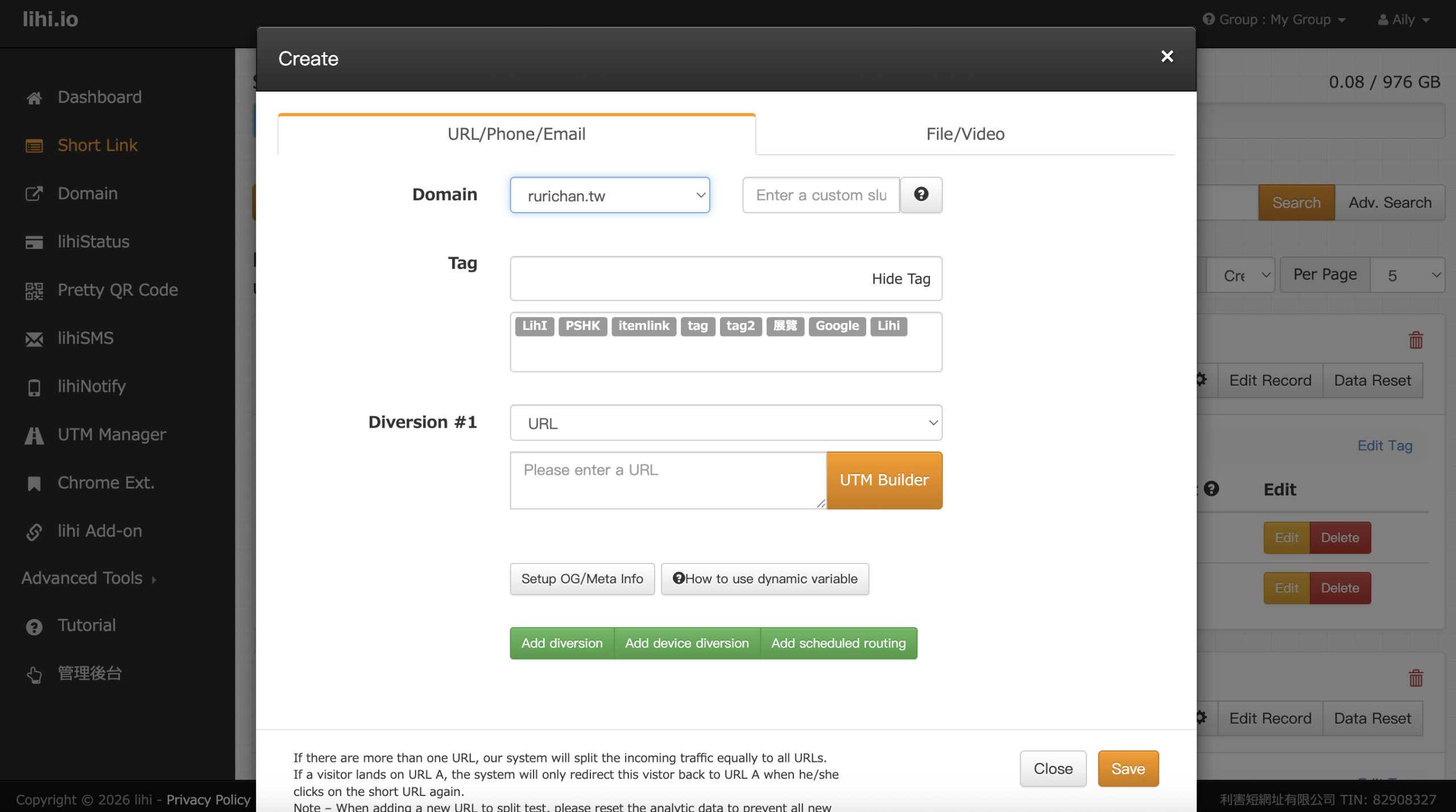Toggle the Hide Tag option

click(900, 279)
